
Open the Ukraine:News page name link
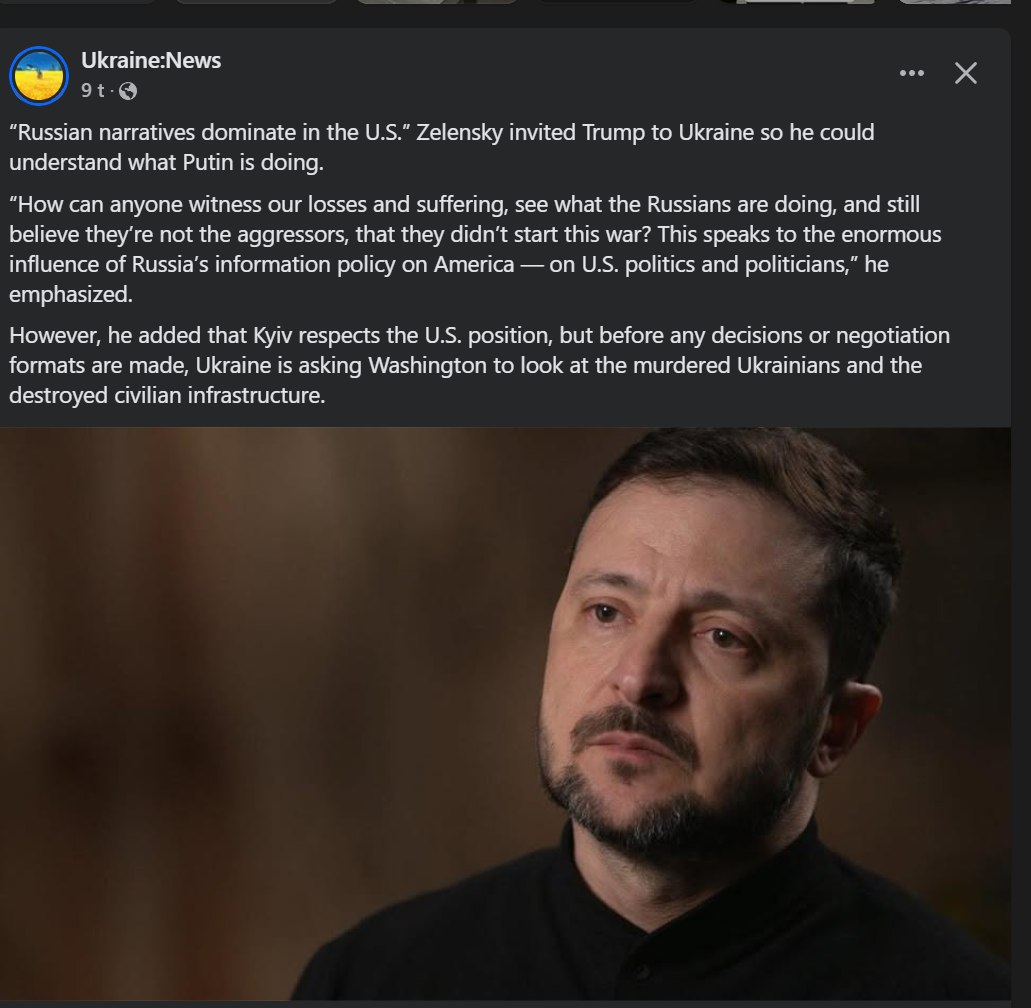151,60
